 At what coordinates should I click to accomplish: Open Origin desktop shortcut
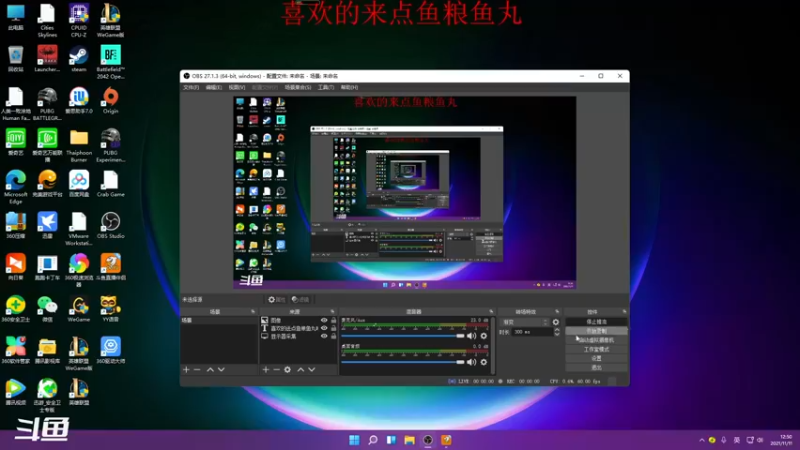tap(111, 101)
